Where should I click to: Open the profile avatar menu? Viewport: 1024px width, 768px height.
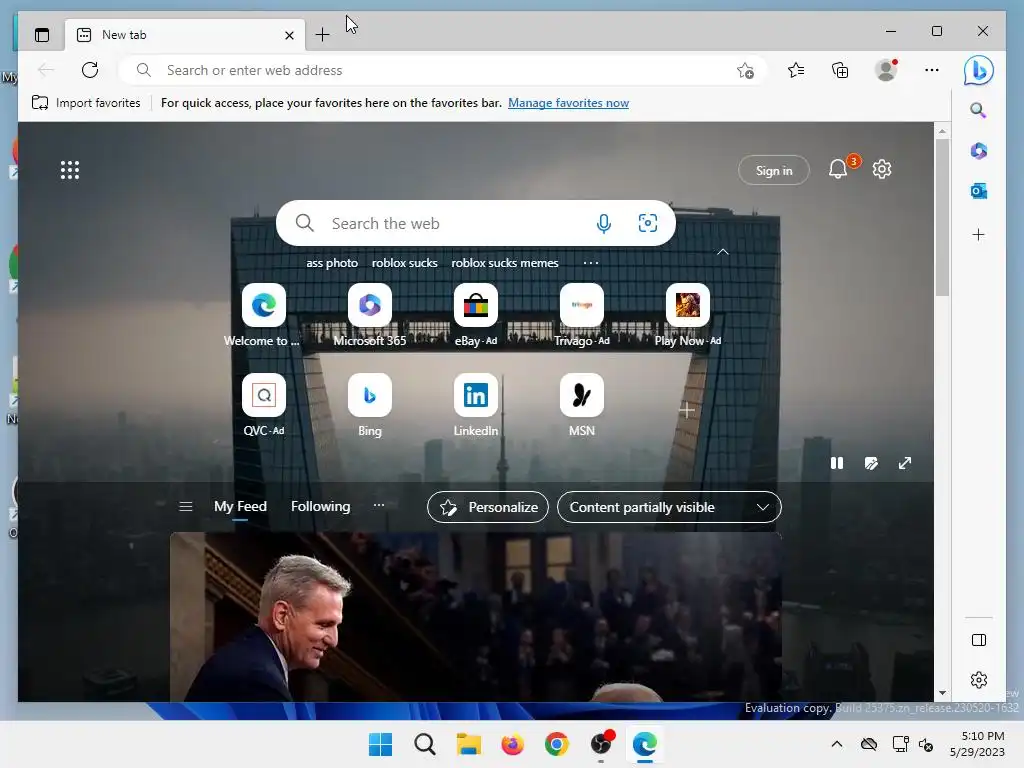(x=886, y=70)
